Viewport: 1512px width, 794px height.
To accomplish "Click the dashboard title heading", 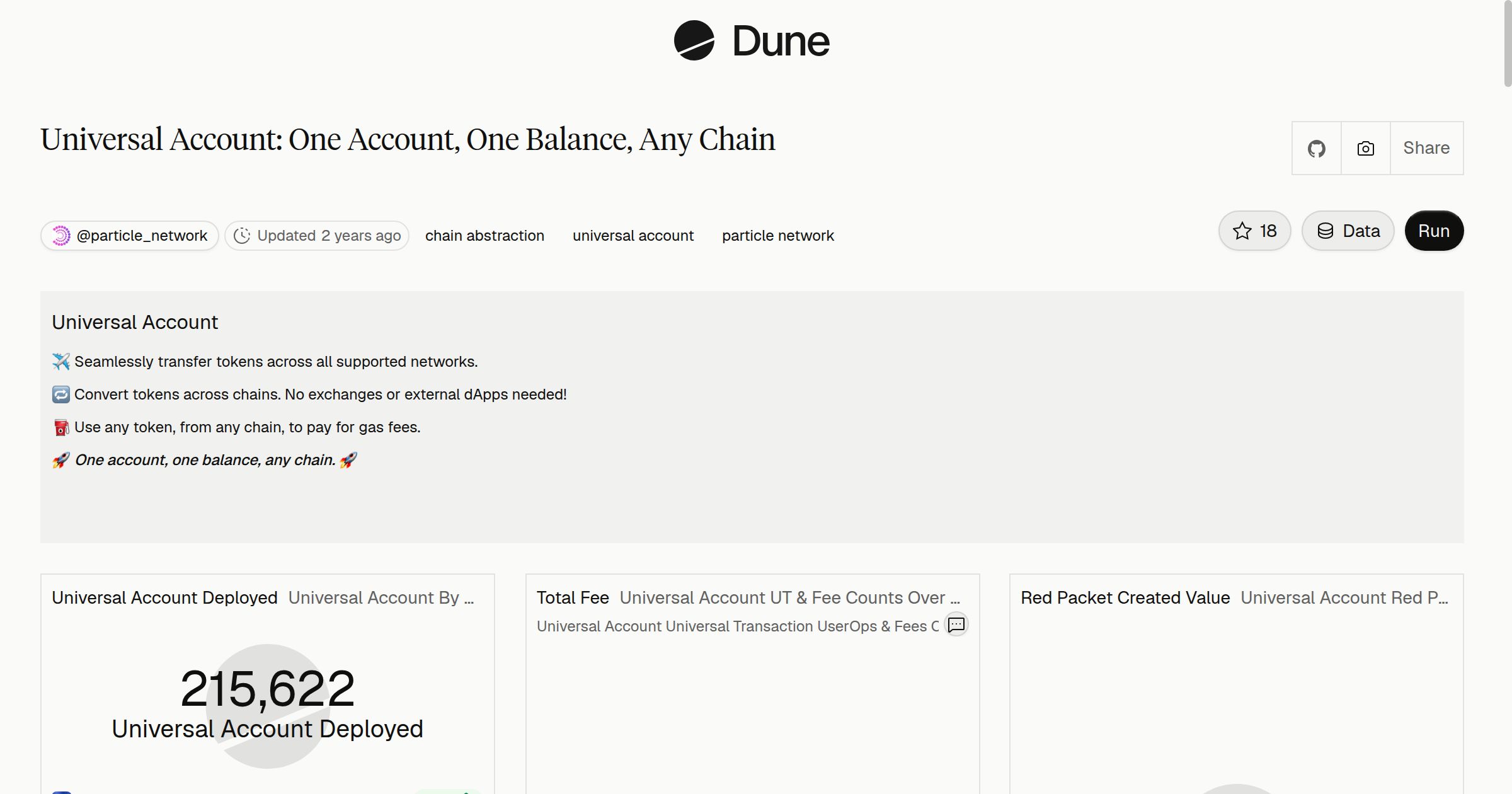I will pyautogui.click(x=408, y=139).
